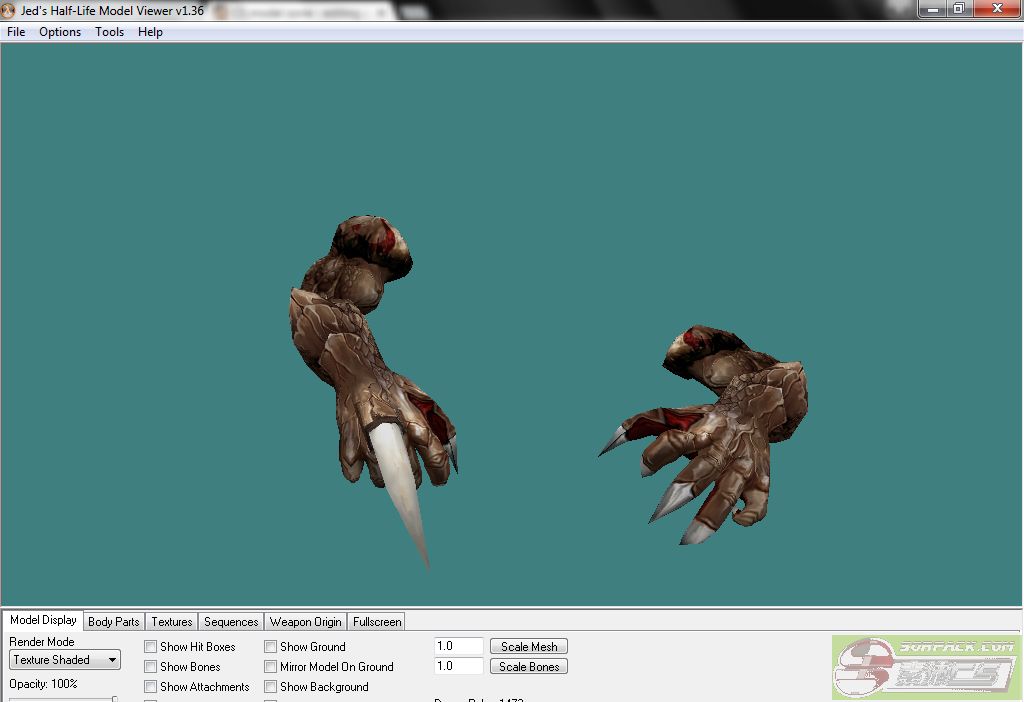Viewport: 1024px width, 702px height.
Task: Go to the Sequences tab
Action: click(x=231, y=622)
